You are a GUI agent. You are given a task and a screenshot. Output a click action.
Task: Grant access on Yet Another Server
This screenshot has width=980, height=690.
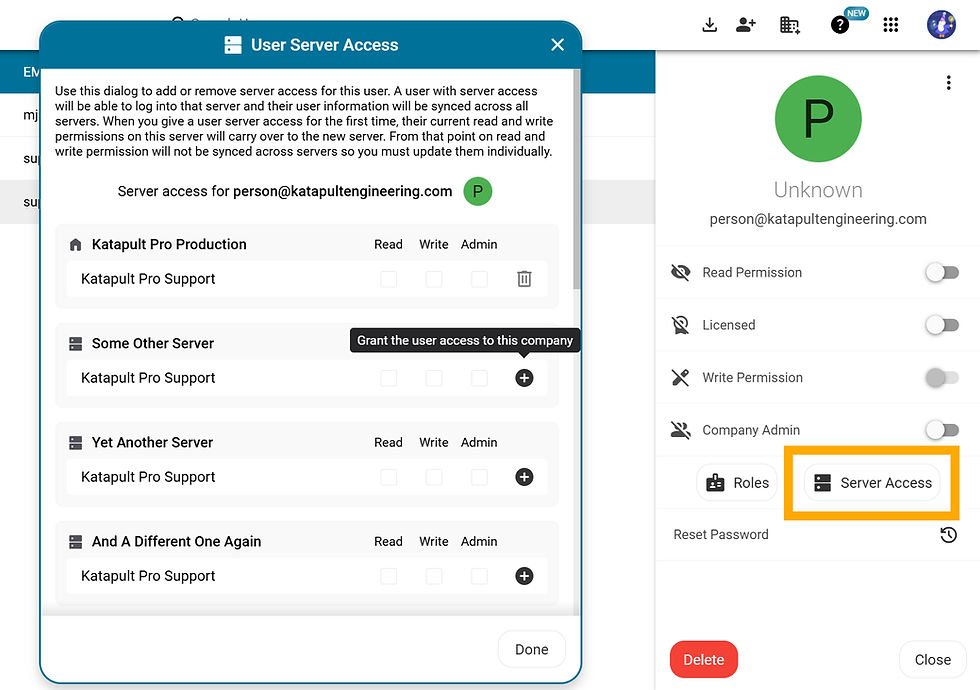pyautogui.click(x=524, y=477)
